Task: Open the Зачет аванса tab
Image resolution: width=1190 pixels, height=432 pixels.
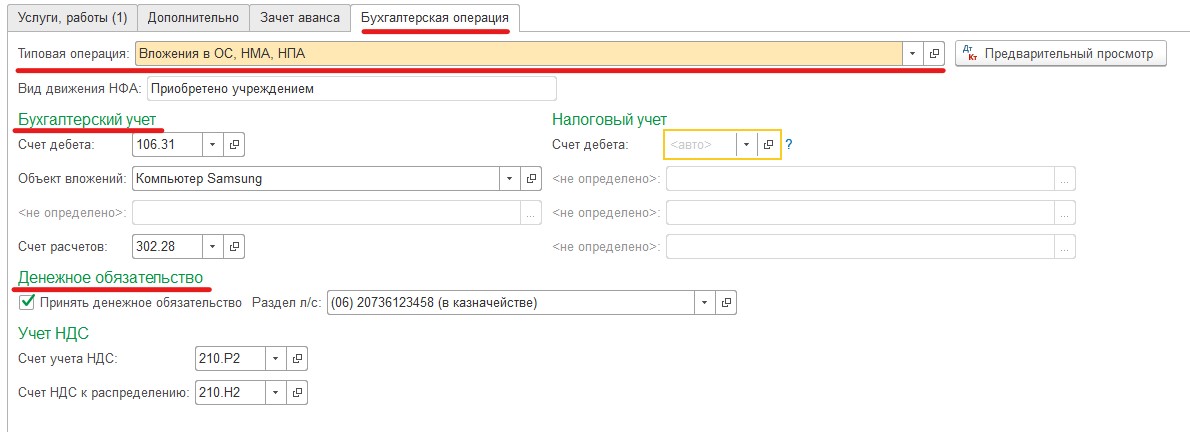Action: click(300, 17)
